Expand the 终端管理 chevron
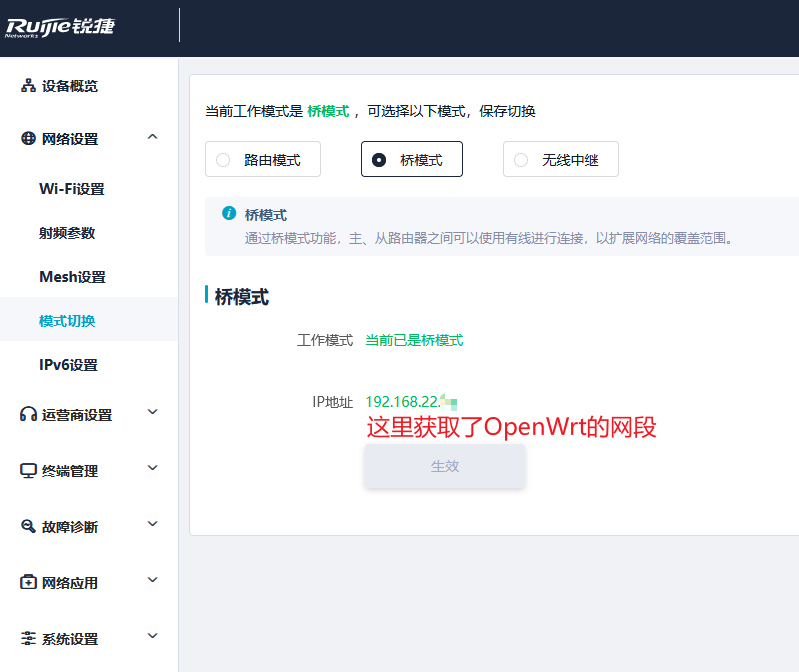Viewport: 799px width, 672px height. click(x=152, y=468)
